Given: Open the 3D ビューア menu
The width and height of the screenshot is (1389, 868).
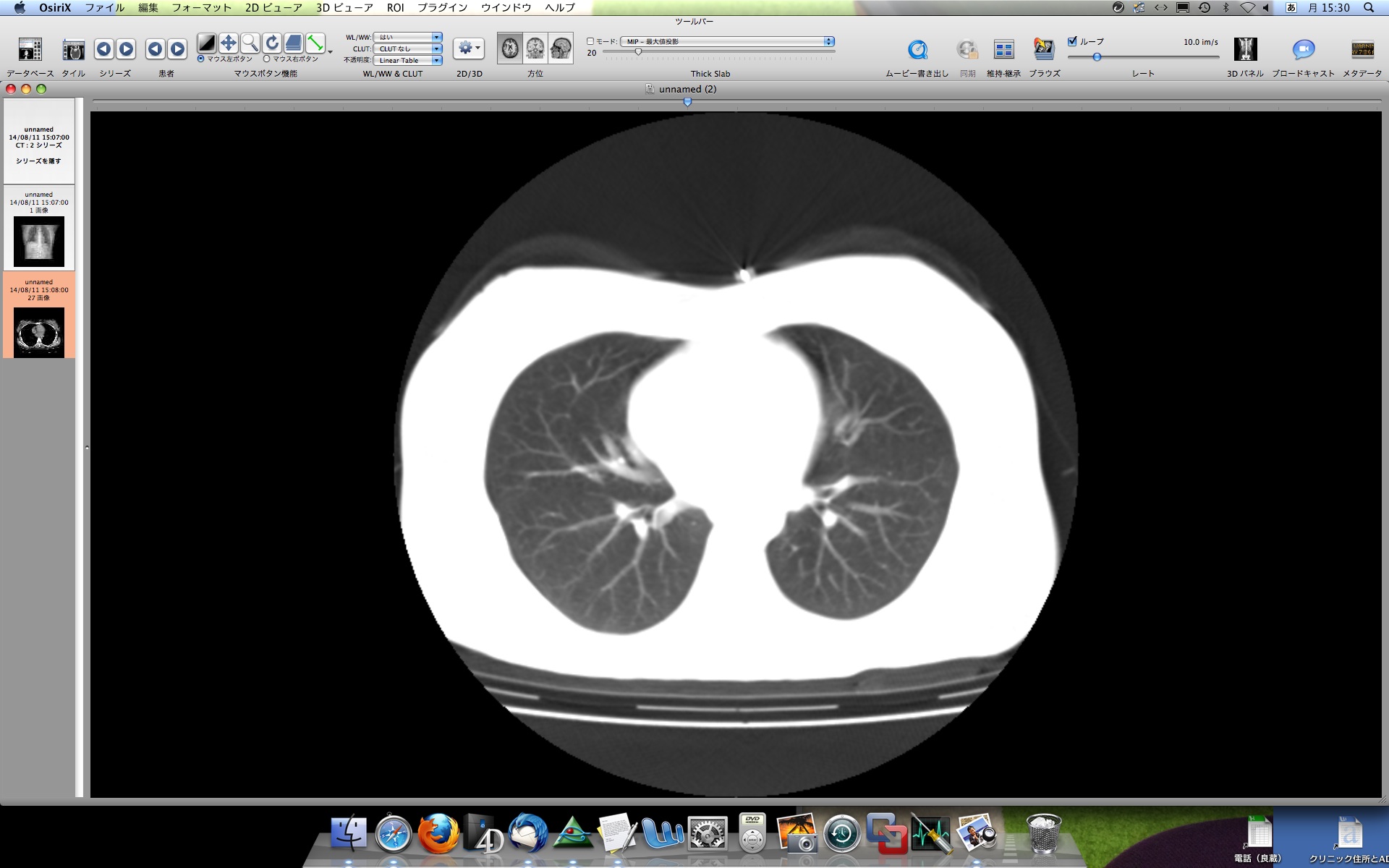Looking at the screenshot, I should coord(344,7).
